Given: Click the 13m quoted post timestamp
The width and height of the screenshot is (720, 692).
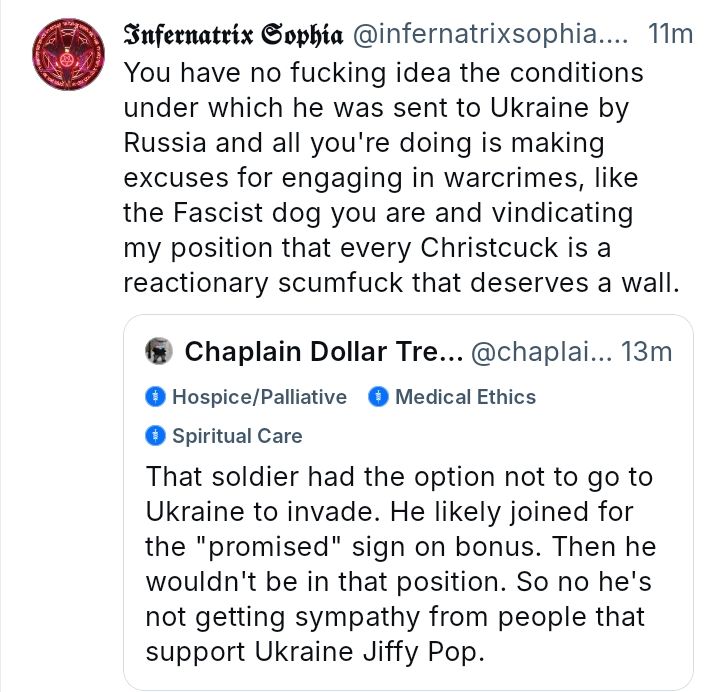Looking at the screenshot, I should coord(647,352).
